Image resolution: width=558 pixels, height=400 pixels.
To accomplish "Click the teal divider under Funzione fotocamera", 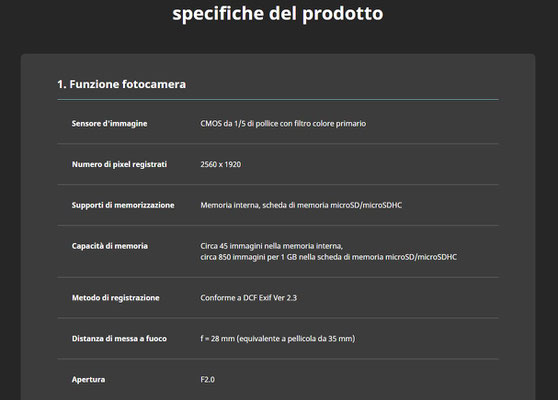I will (278, 100).
